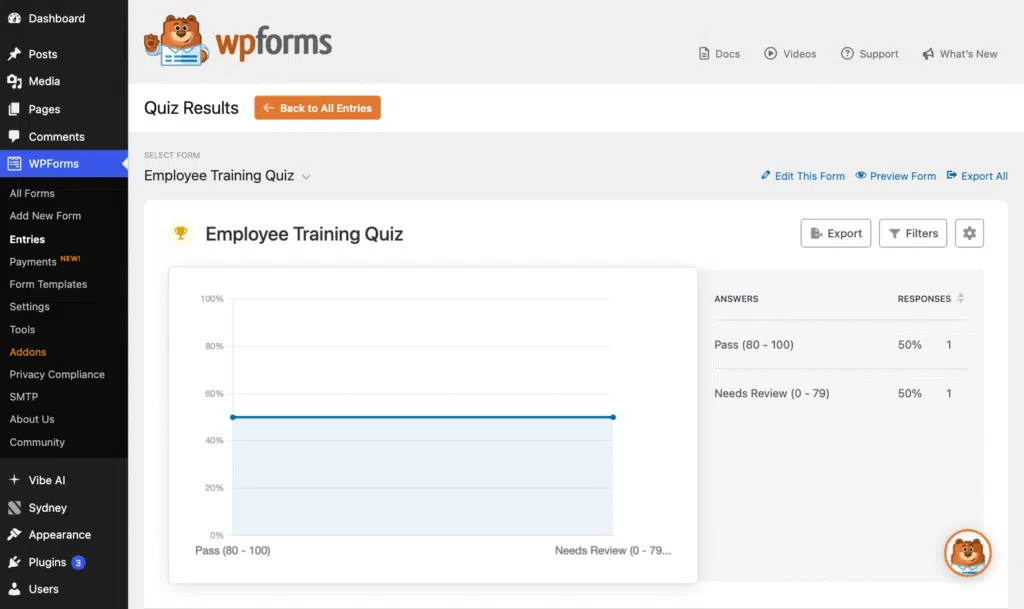Sort by the Responses column arrows
This screenshot has width=1024, height=609.
click(961, 298)
